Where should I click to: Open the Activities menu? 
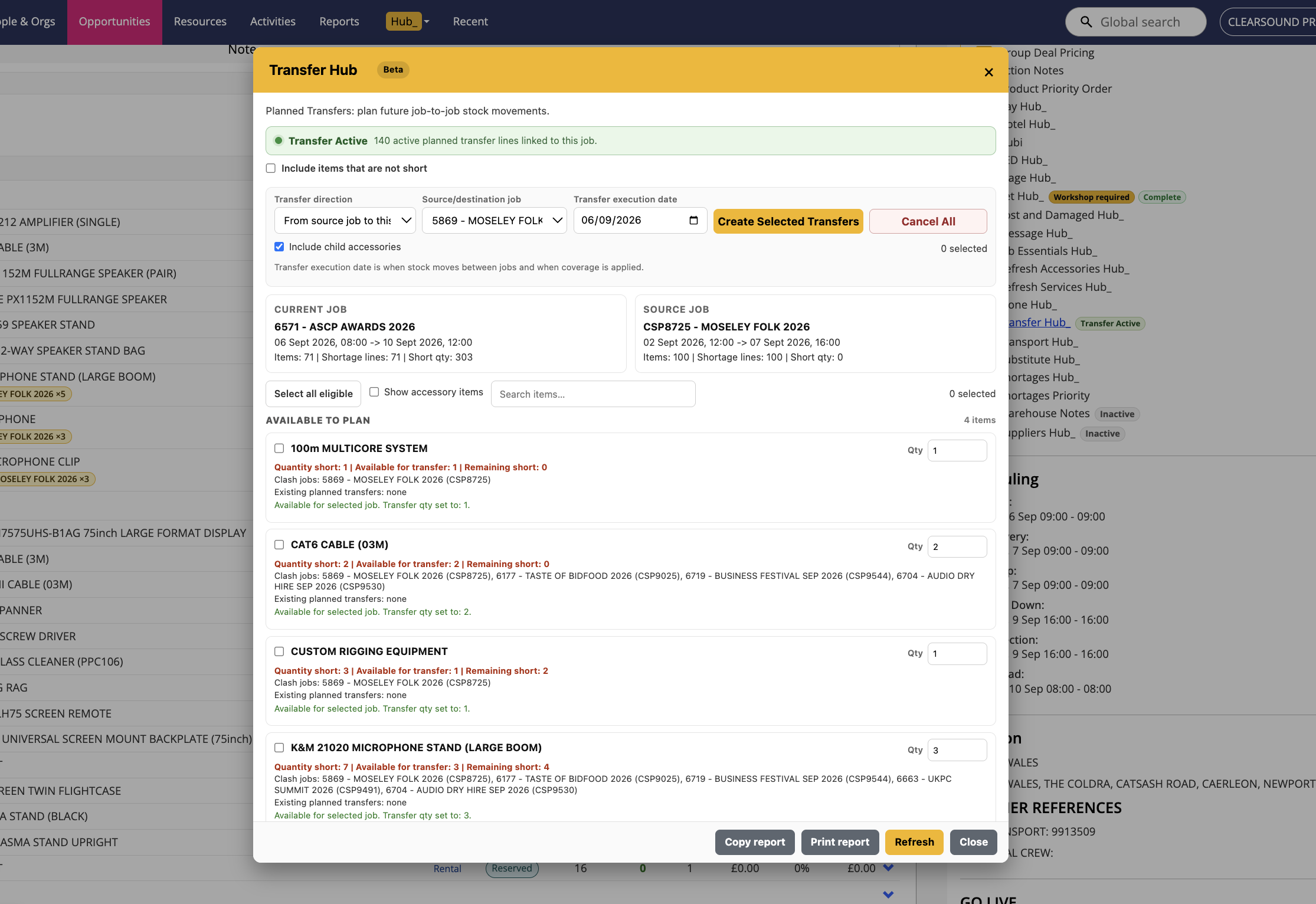click(x=273, y=22)
